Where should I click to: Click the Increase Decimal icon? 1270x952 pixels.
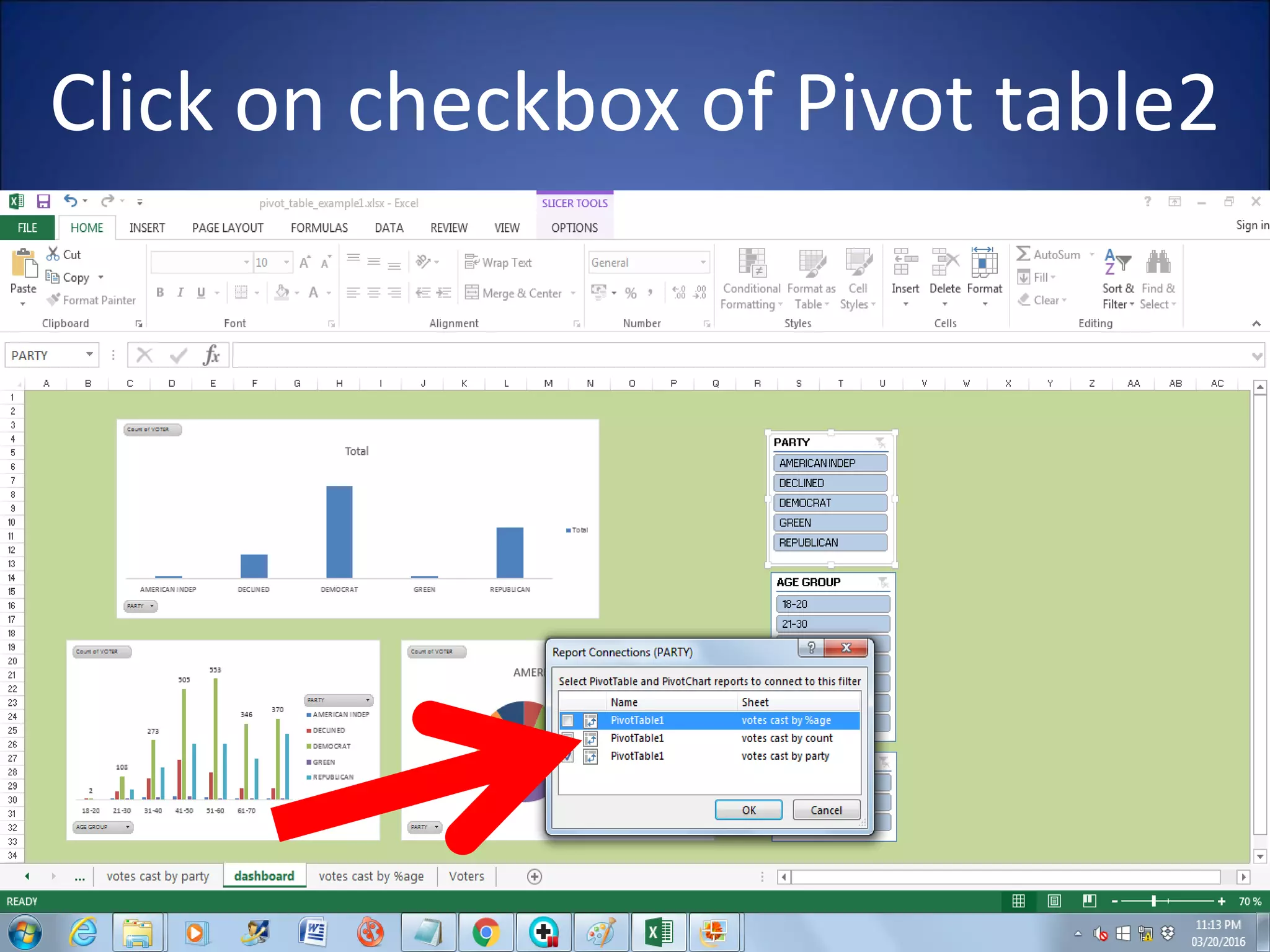coord(679,293)
